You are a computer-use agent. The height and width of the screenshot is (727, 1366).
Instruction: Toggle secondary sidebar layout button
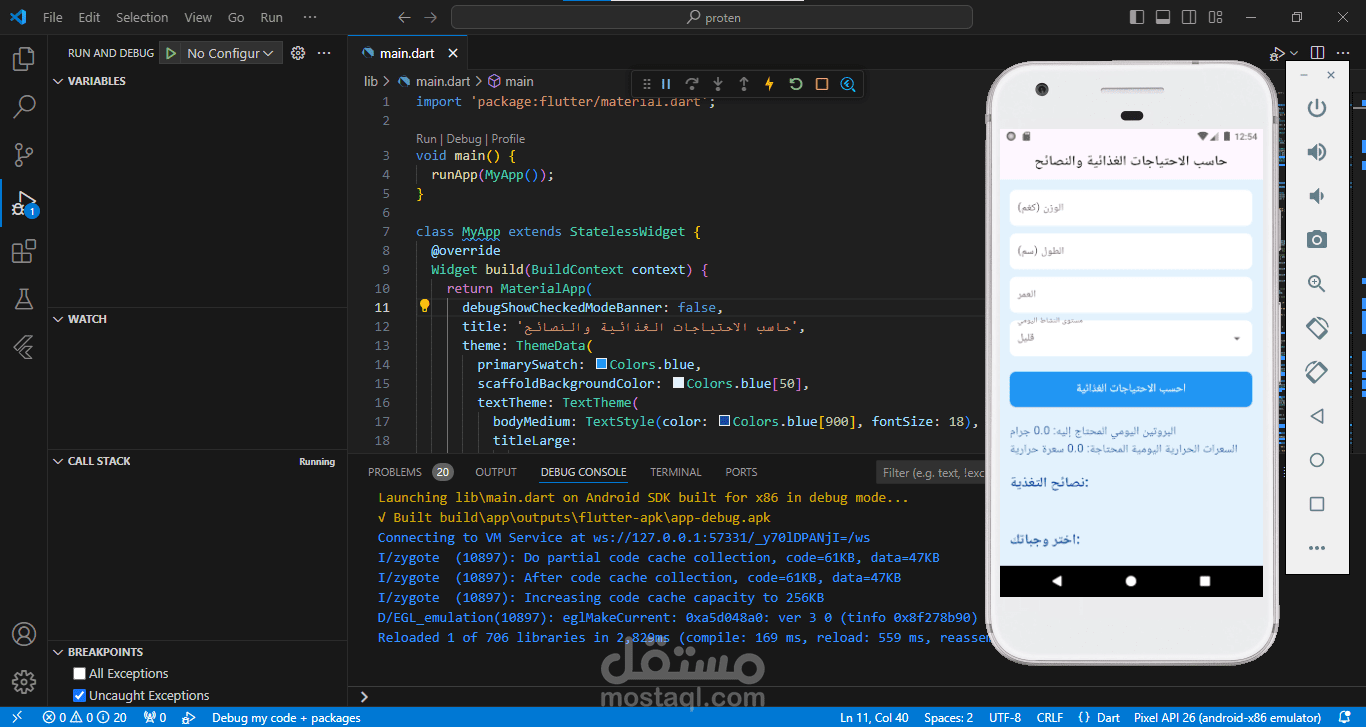pos(1189,17)
